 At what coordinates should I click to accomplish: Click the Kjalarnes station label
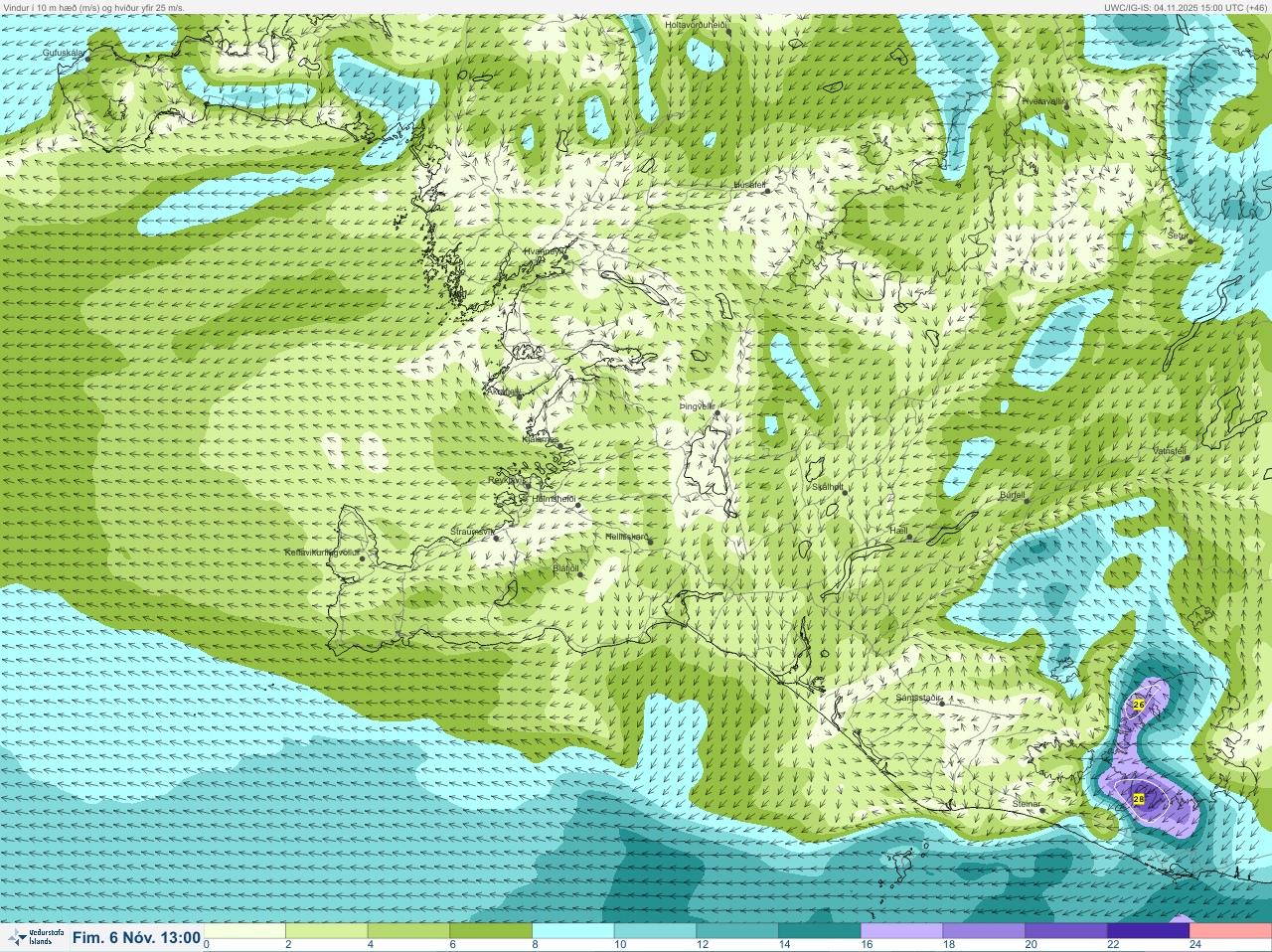point(541,439)
